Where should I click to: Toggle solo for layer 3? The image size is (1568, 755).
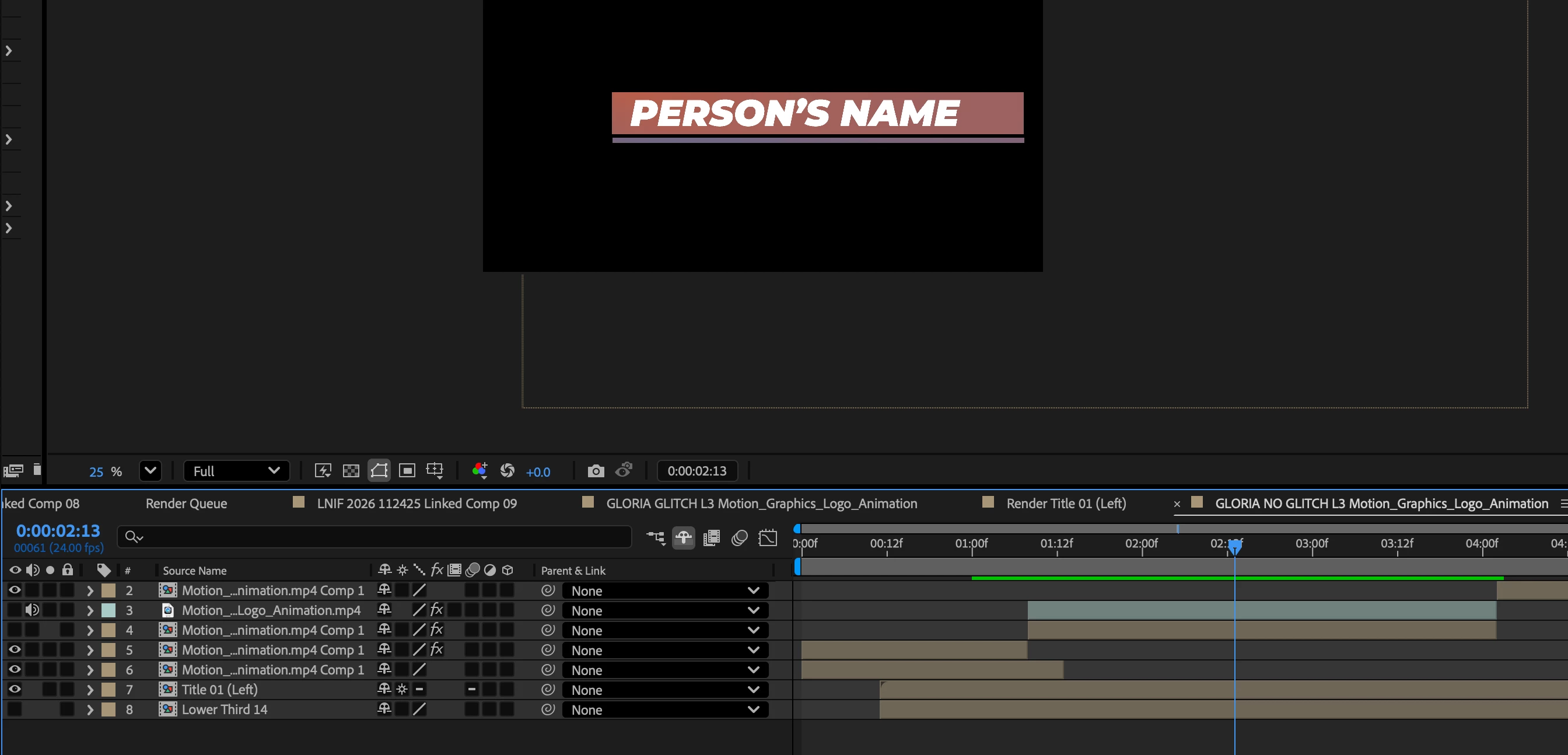50,610
